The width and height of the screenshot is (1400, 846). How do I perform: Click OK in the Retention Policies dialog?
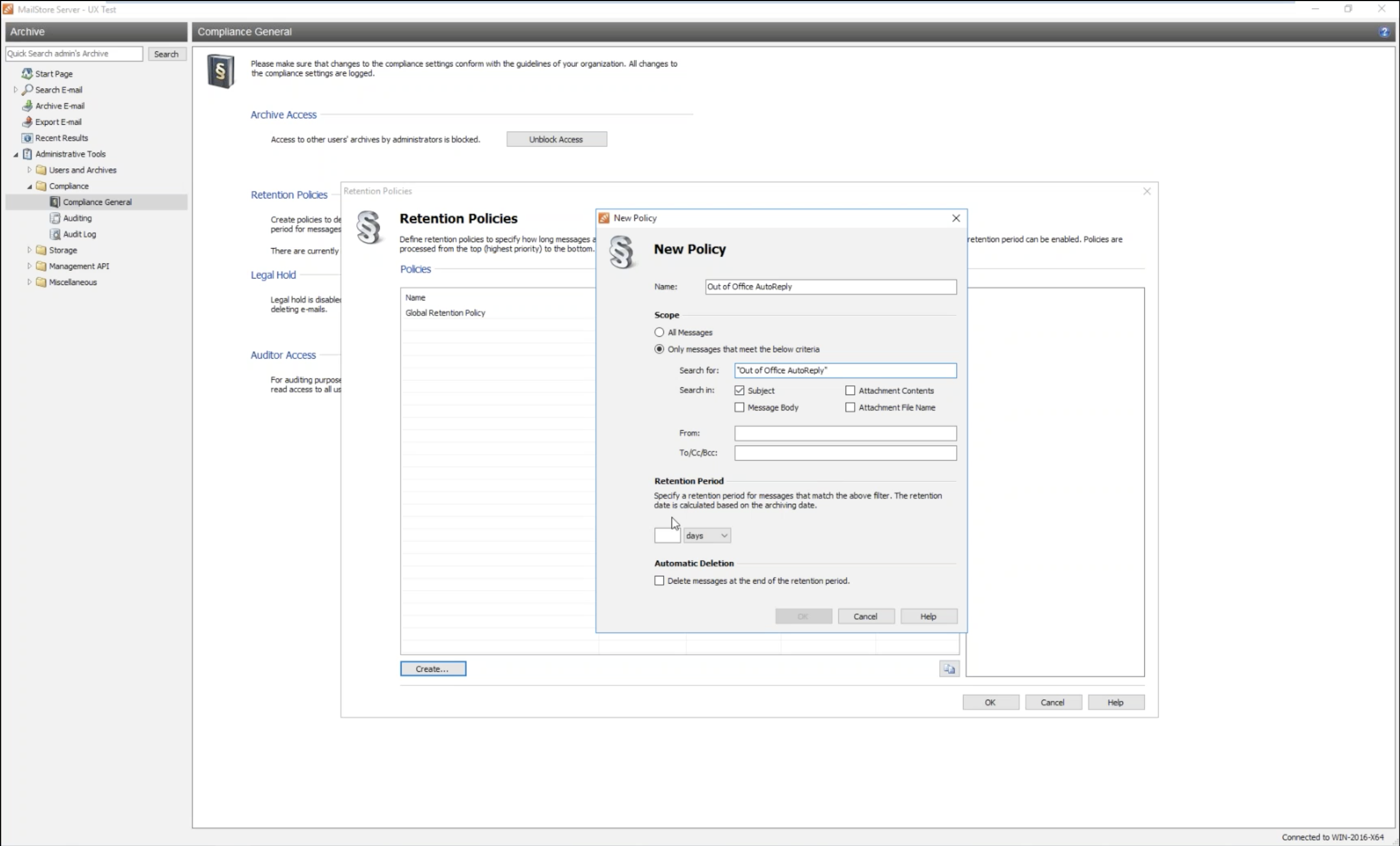tap(990, 703)
